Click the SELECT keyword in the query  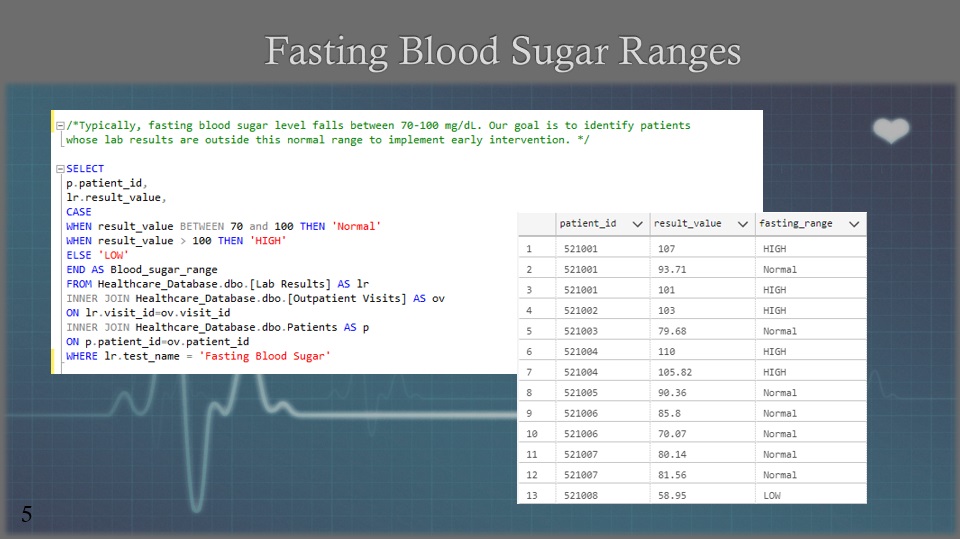pos(85,168)
